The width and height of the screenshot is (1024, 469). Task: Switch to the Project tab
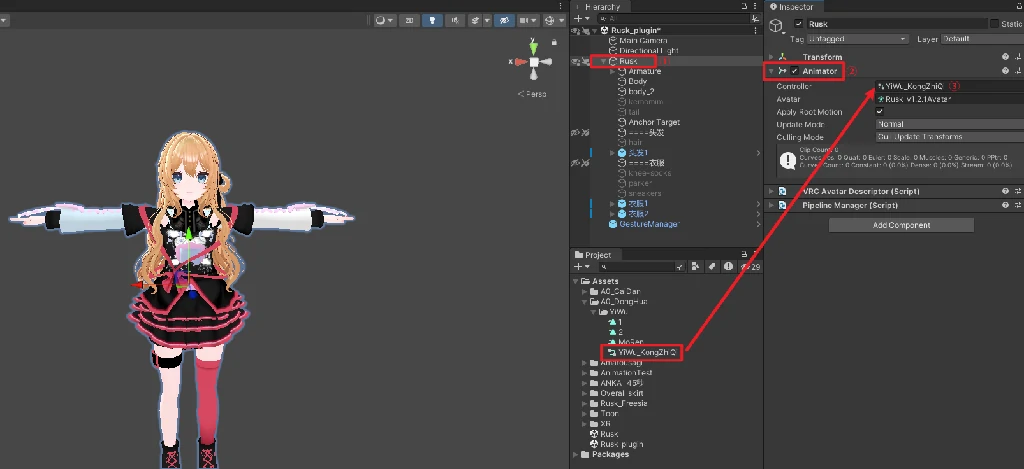597,256
